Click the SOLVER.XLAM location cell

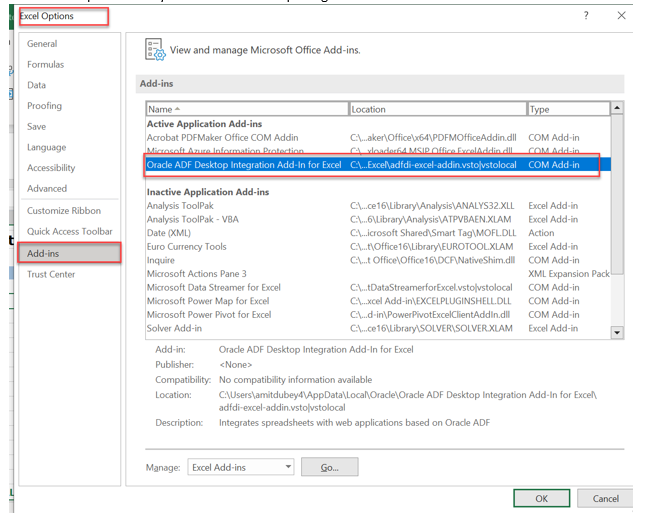pyautogui.click(x=431, y=328)
